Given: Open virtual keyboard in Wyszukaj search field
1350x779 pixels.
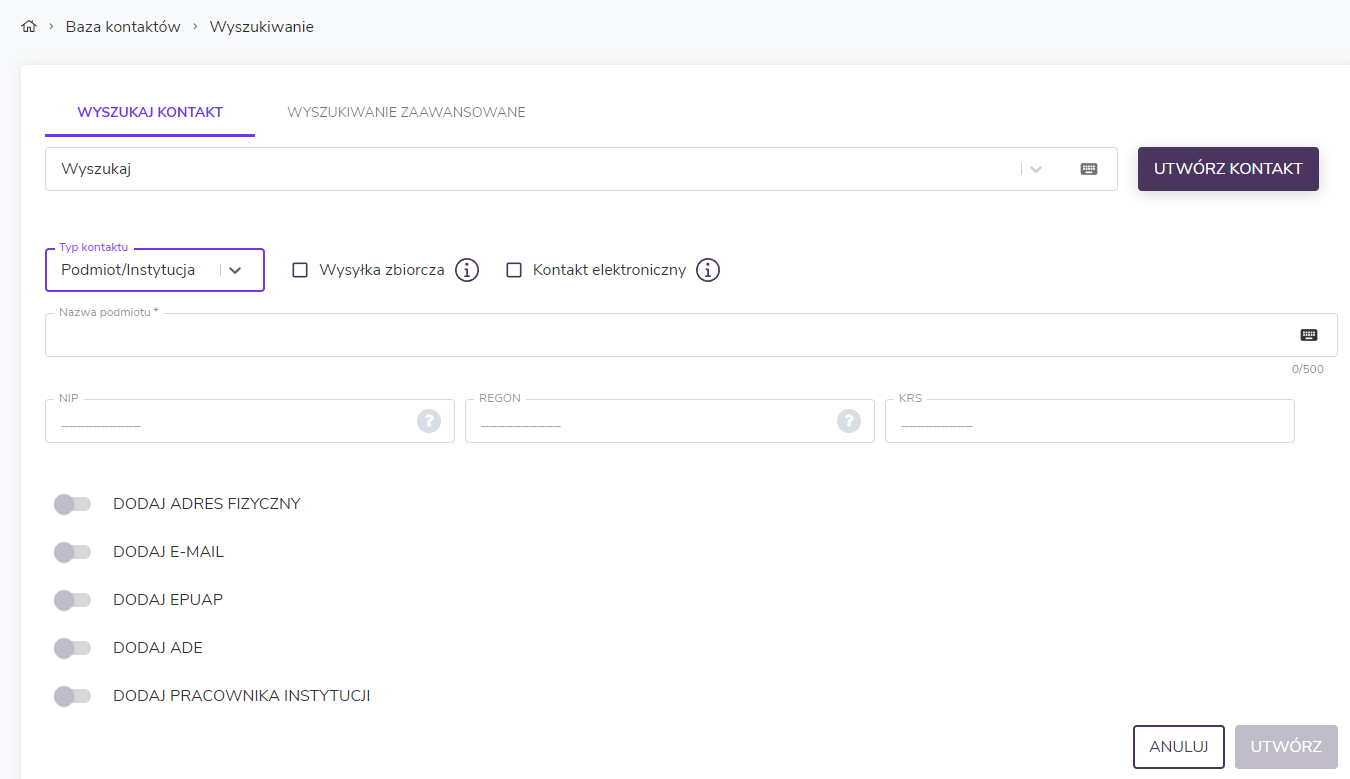Looking at the screenshot, I should click(1089, 169).
